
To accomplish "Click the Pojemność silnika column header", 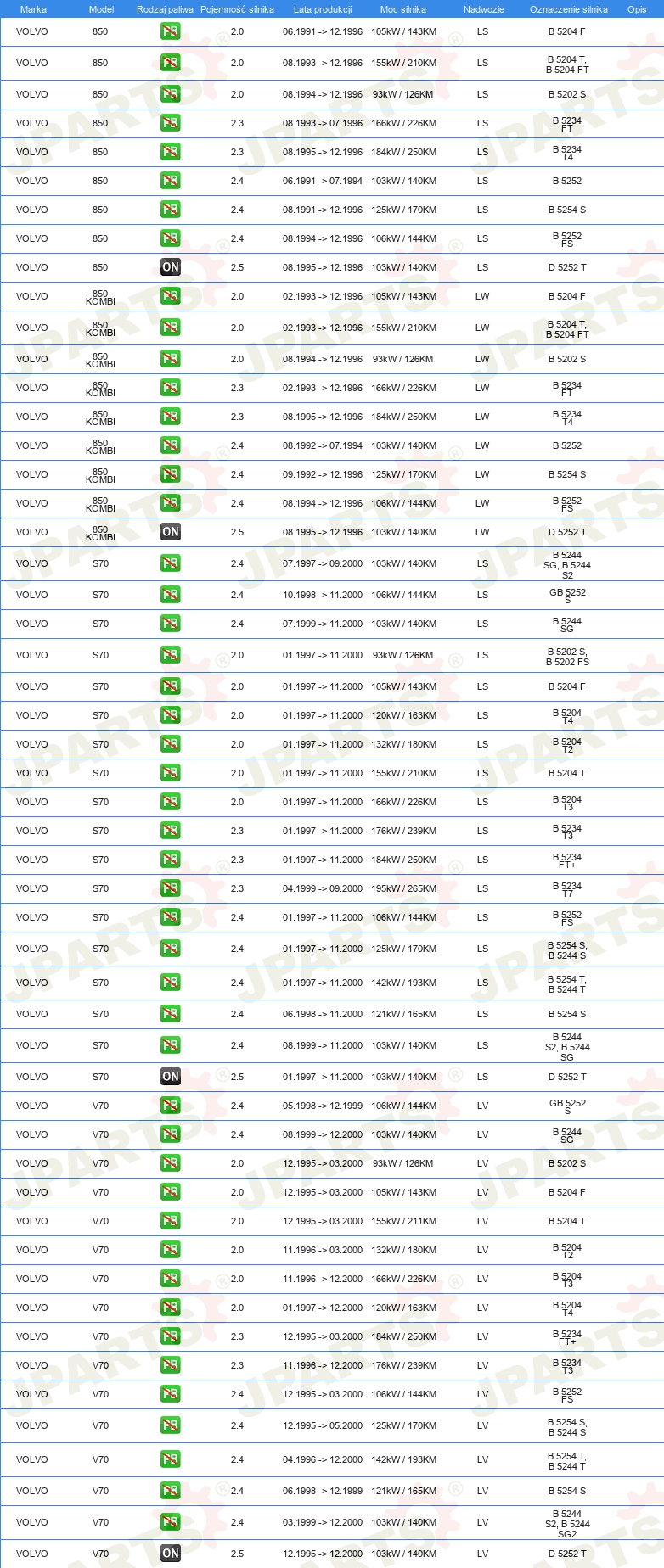I will click(237, 9).
